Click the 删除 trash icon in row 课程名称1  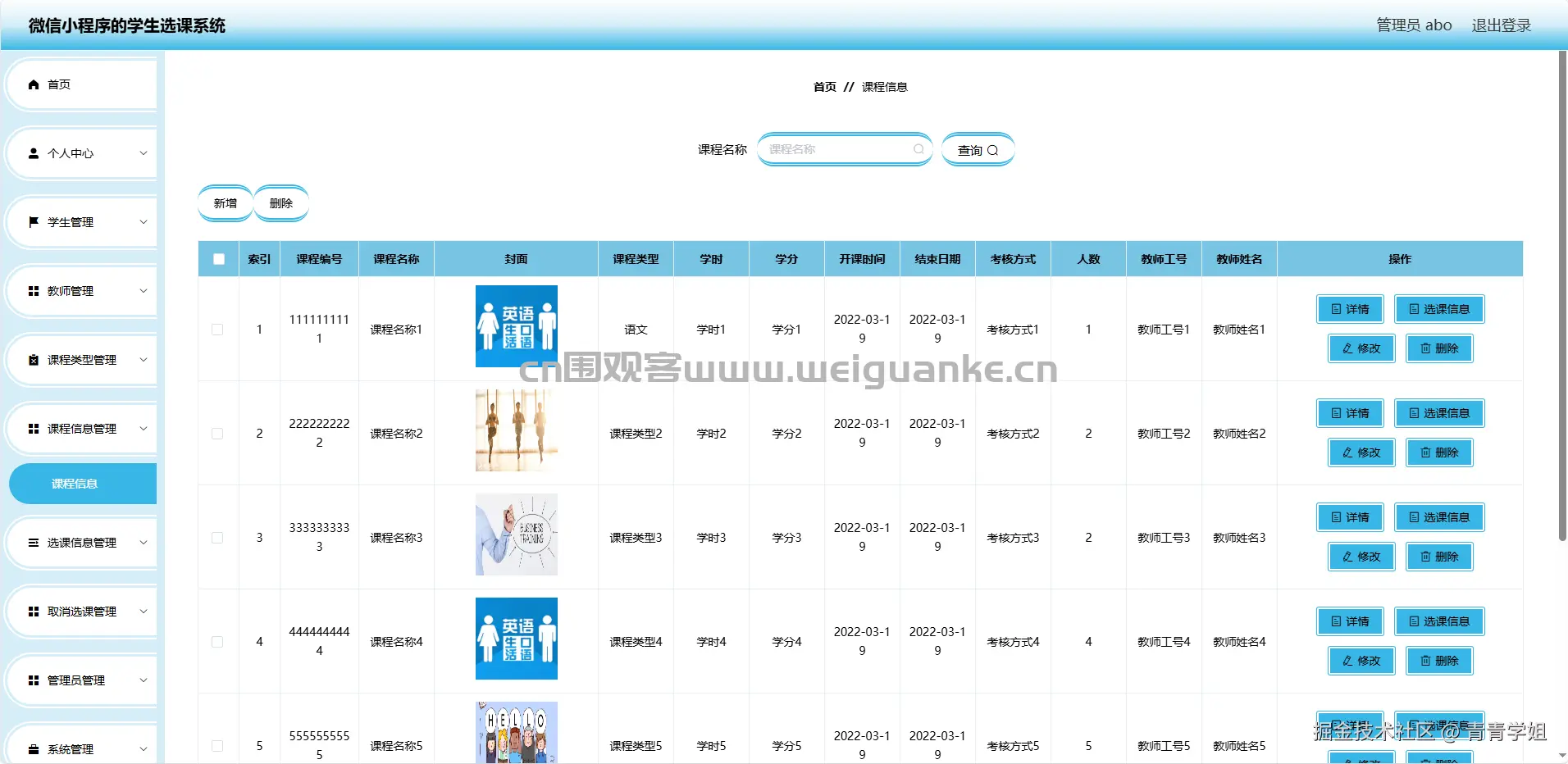[1425, 348]
